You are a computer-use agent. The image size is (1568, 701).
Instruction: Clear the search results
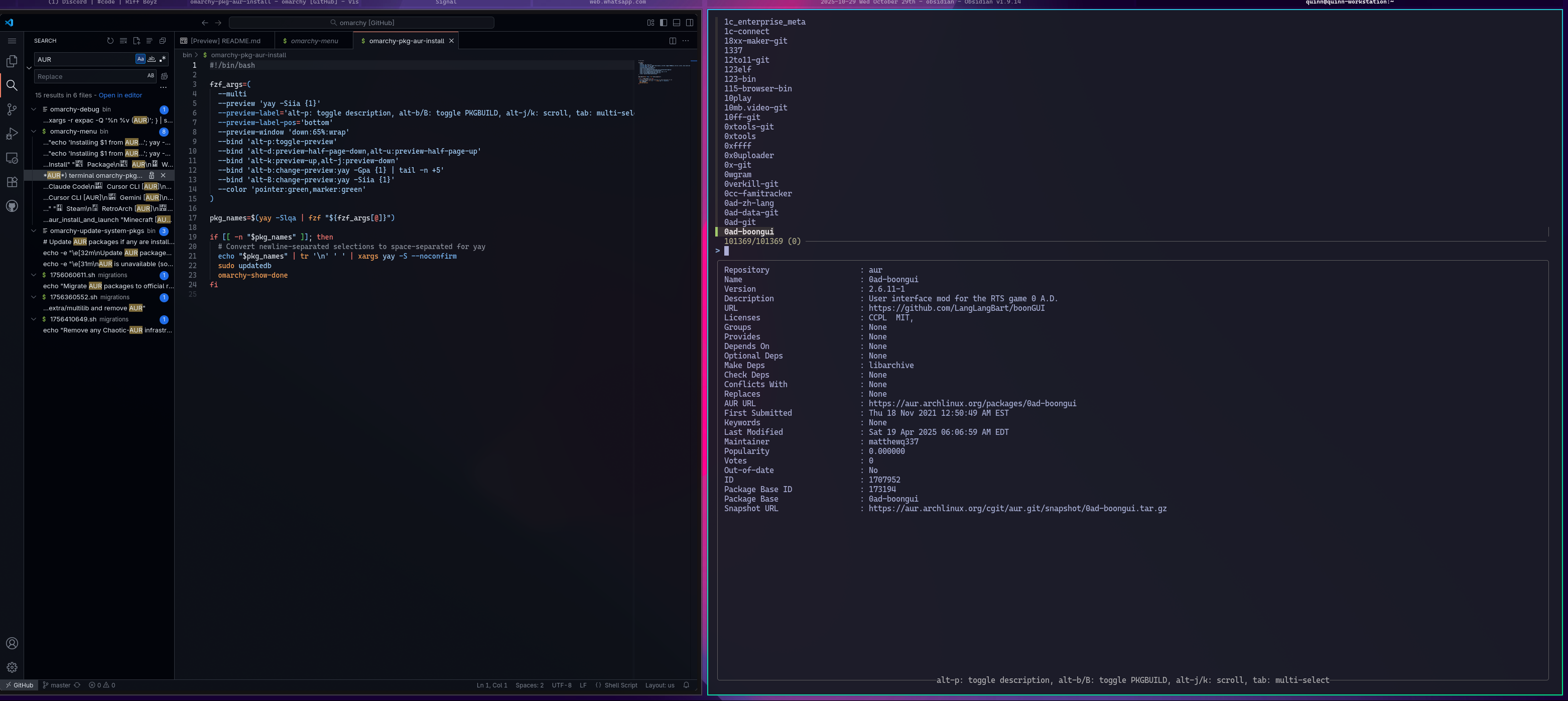click(123, 41)
